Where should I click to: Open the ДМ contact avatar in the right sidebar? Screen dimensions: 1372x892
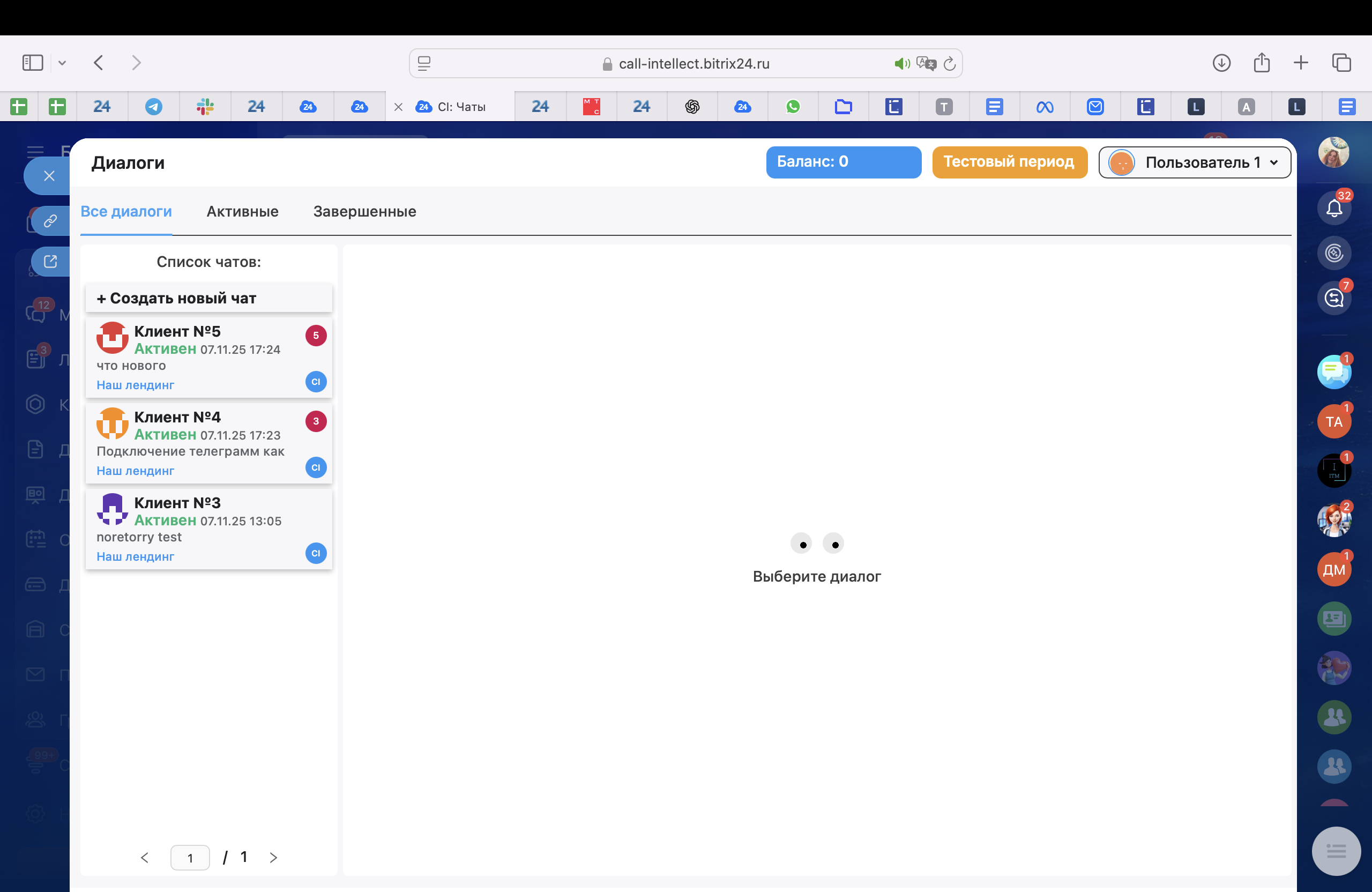coord(1333,570)
